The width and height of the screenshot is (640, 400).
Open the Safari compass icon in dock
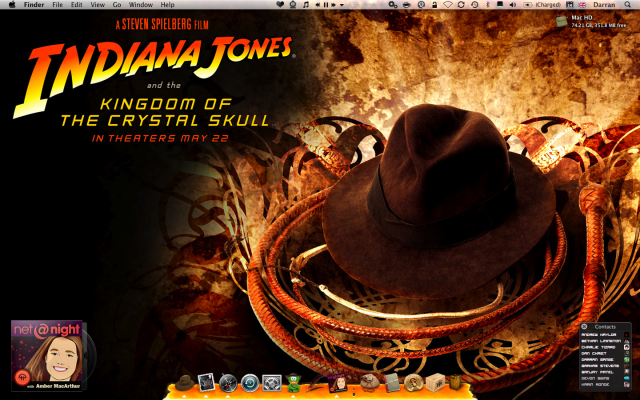pyautogui.click(x=228, y=384)
